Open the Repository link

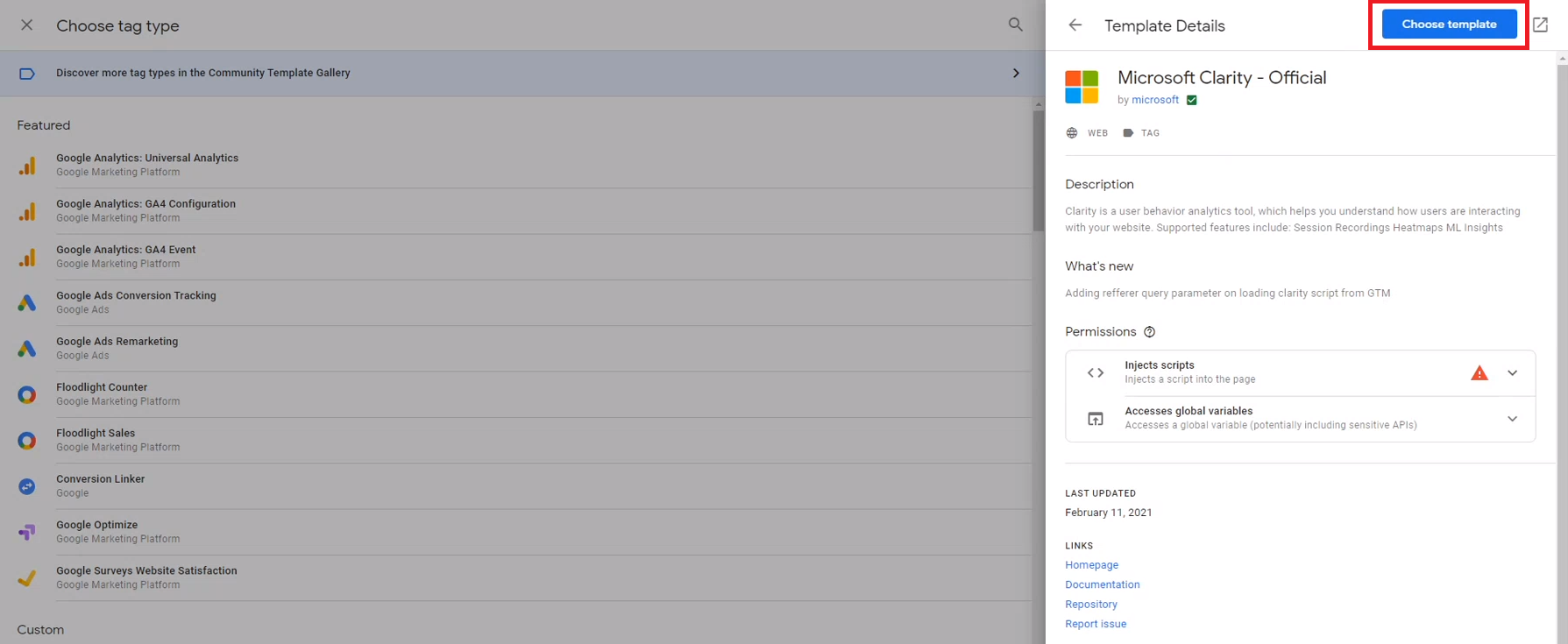pos(1091,605)
